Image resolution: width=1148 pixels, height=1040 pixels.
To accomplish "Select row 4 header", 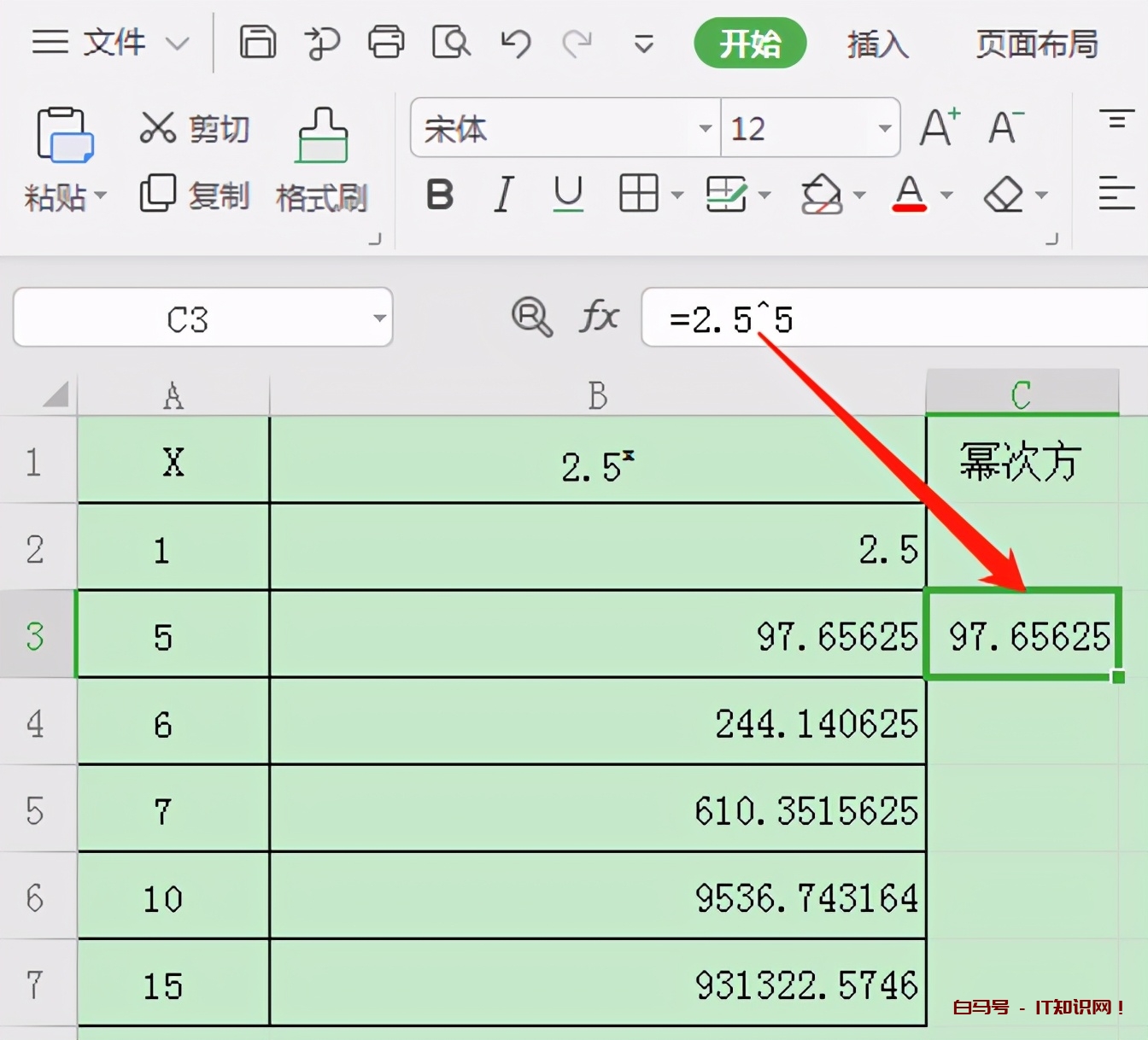I will 34,723.
